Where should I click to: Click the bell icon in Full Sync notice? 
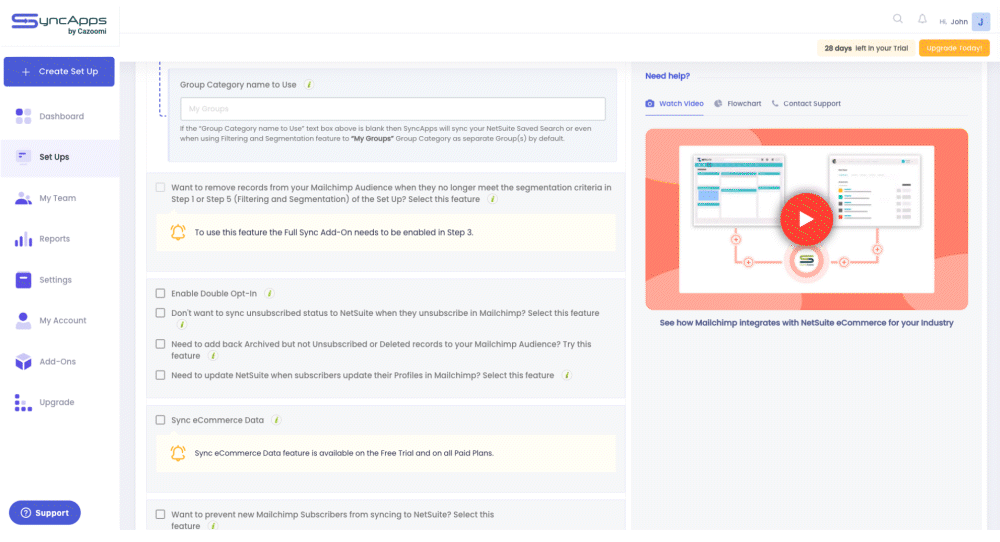click(178, 232)
